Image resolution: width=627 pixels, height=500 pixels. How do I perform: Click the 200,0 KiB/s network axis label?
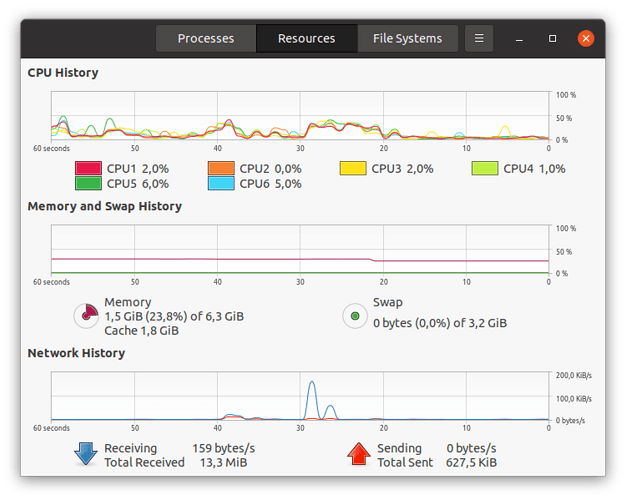(x=573, y=375)
